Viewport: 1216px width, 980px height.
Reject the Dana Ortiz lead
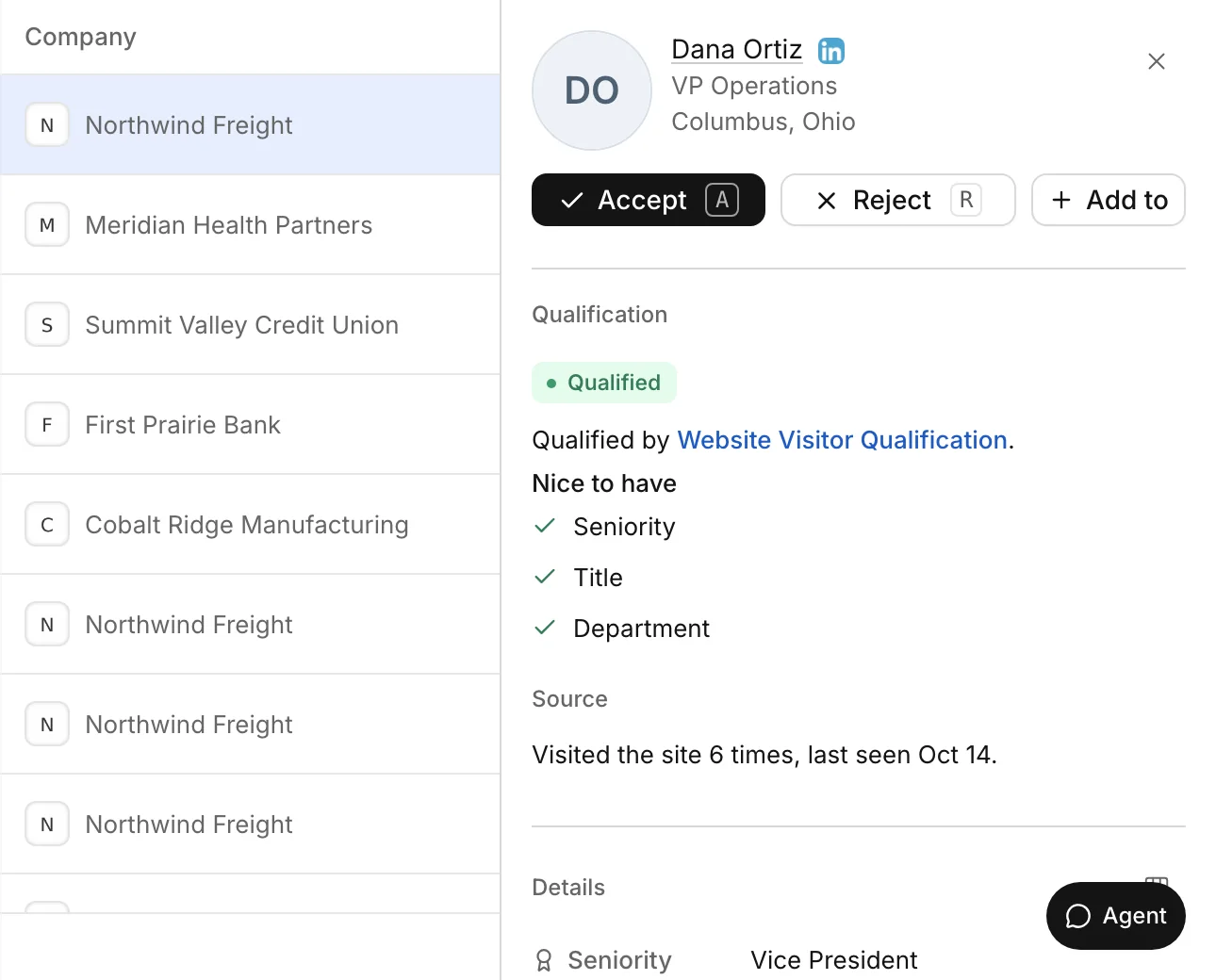pyautogui.click(x=898, y=200)
